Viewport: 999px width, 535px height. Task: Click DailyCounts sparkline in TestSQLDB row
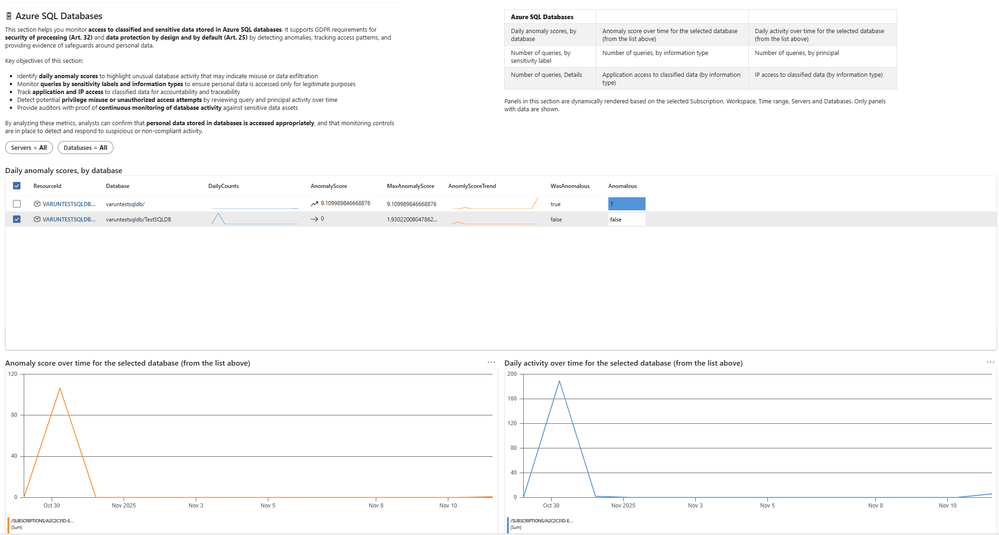click(254, 218)
